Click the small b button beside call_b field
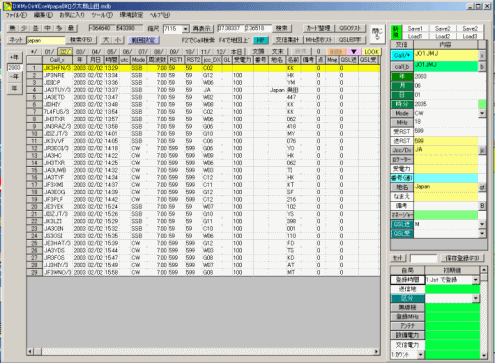This screenshot has width=495, height=363. click(x=482, y=67)
